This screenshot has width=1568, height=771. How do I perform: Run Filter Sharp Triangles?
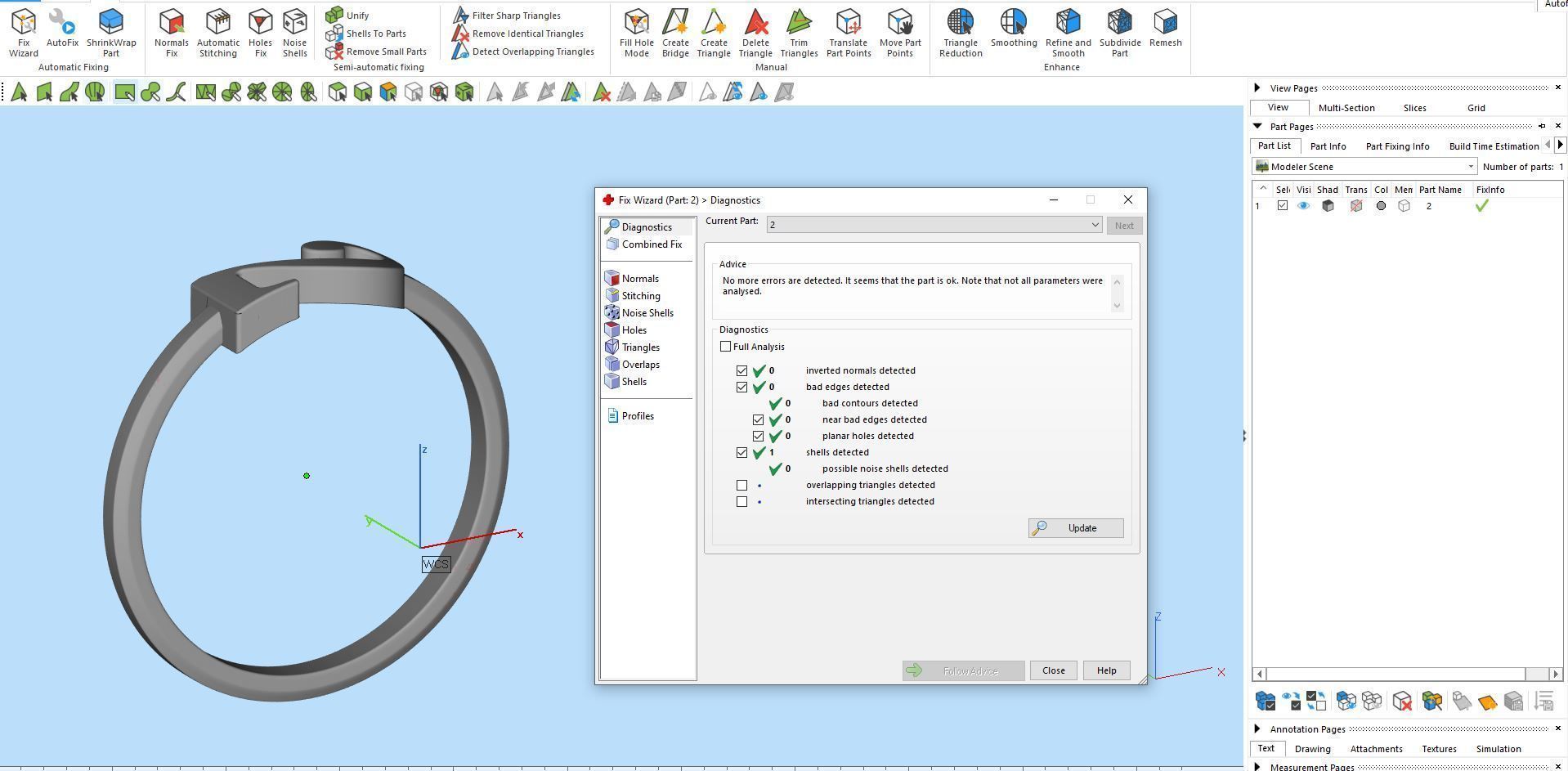(507, 15)
